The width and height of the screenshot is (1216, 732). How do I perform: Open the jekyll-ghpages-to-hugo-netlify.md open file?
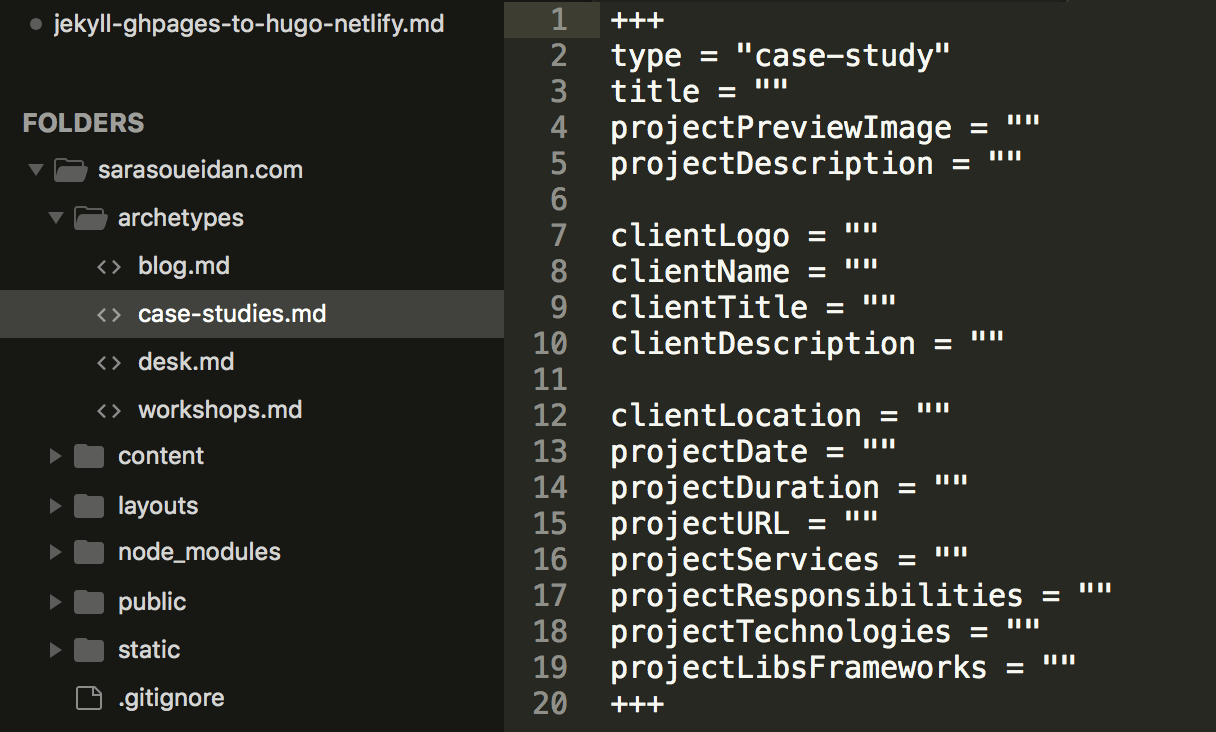pyautogui.click(x=250, y=23)
